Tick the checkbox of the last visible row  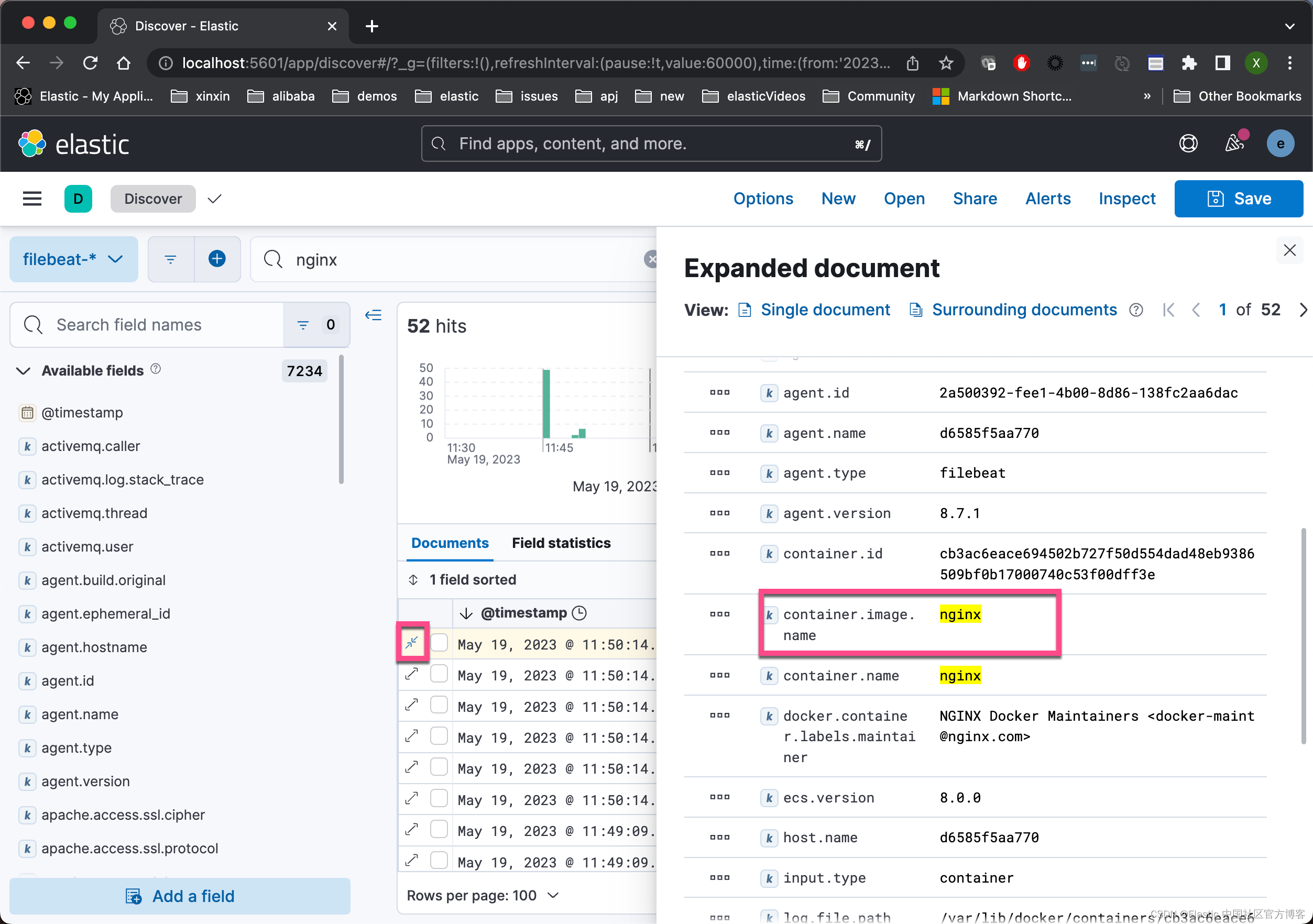[439, 860]
